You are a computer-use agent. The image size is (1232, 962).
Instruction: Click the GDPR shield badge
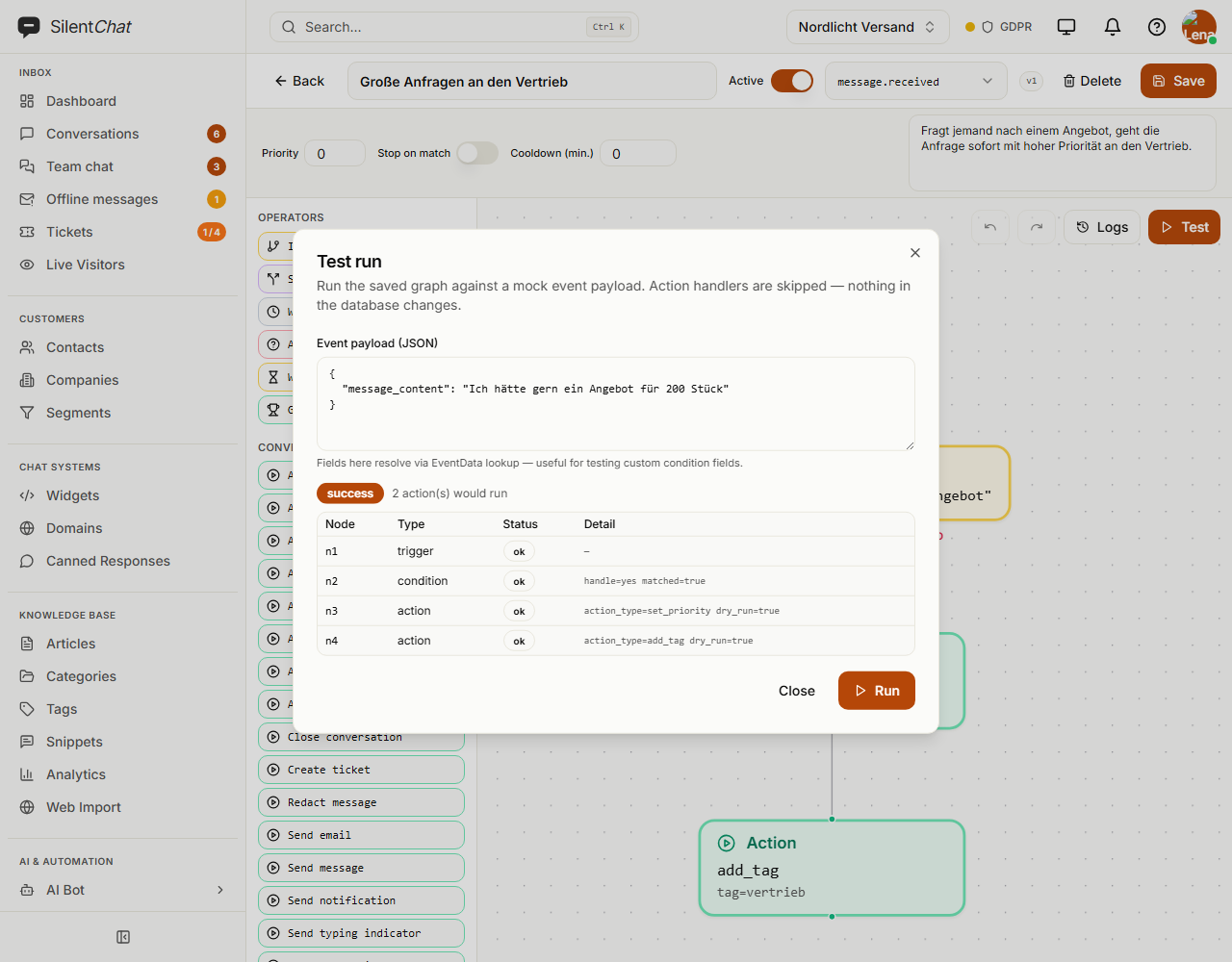coord(999,27)
